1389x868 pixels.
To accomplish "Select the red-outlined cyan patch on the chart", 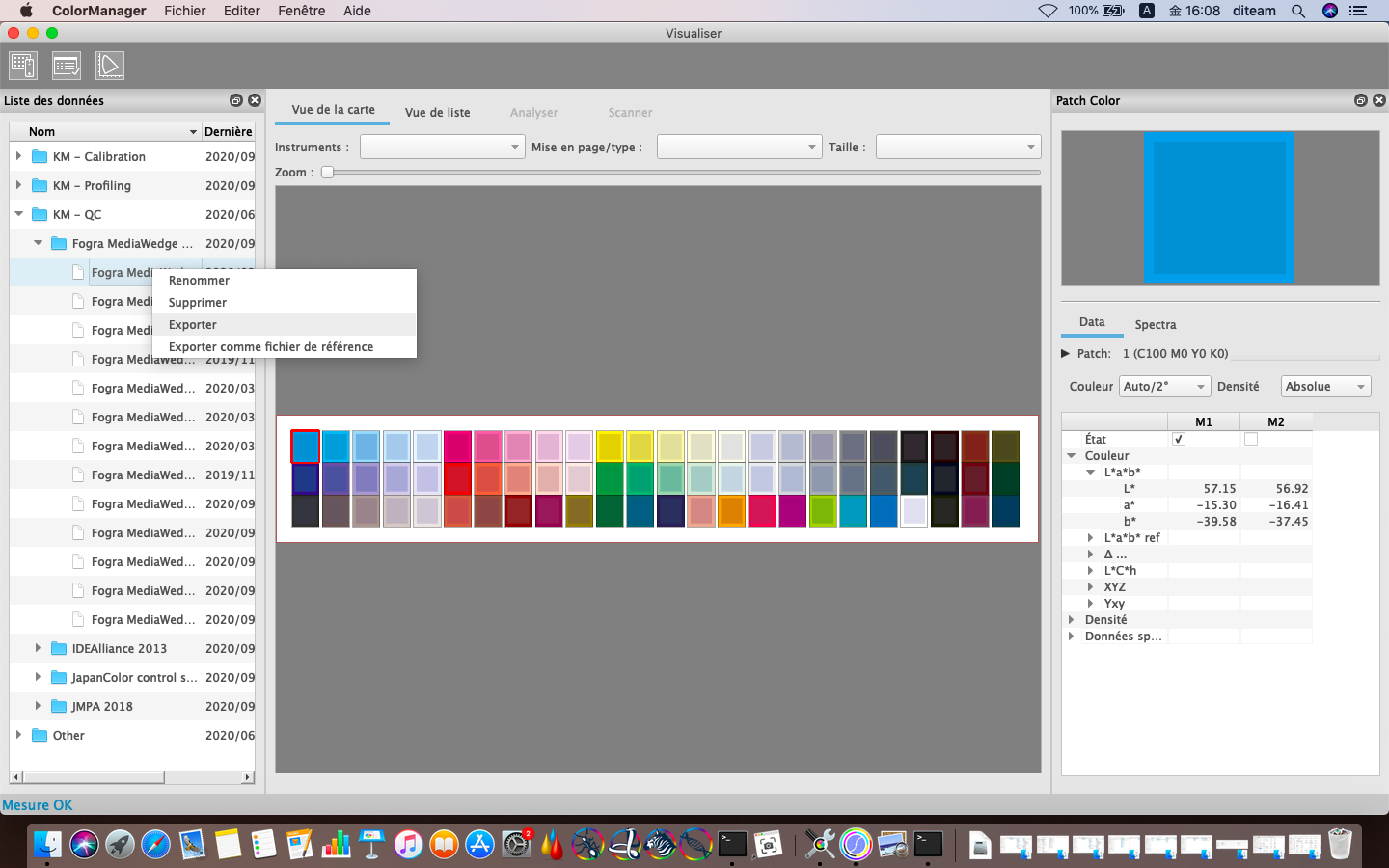I will (x=306, y=447).
